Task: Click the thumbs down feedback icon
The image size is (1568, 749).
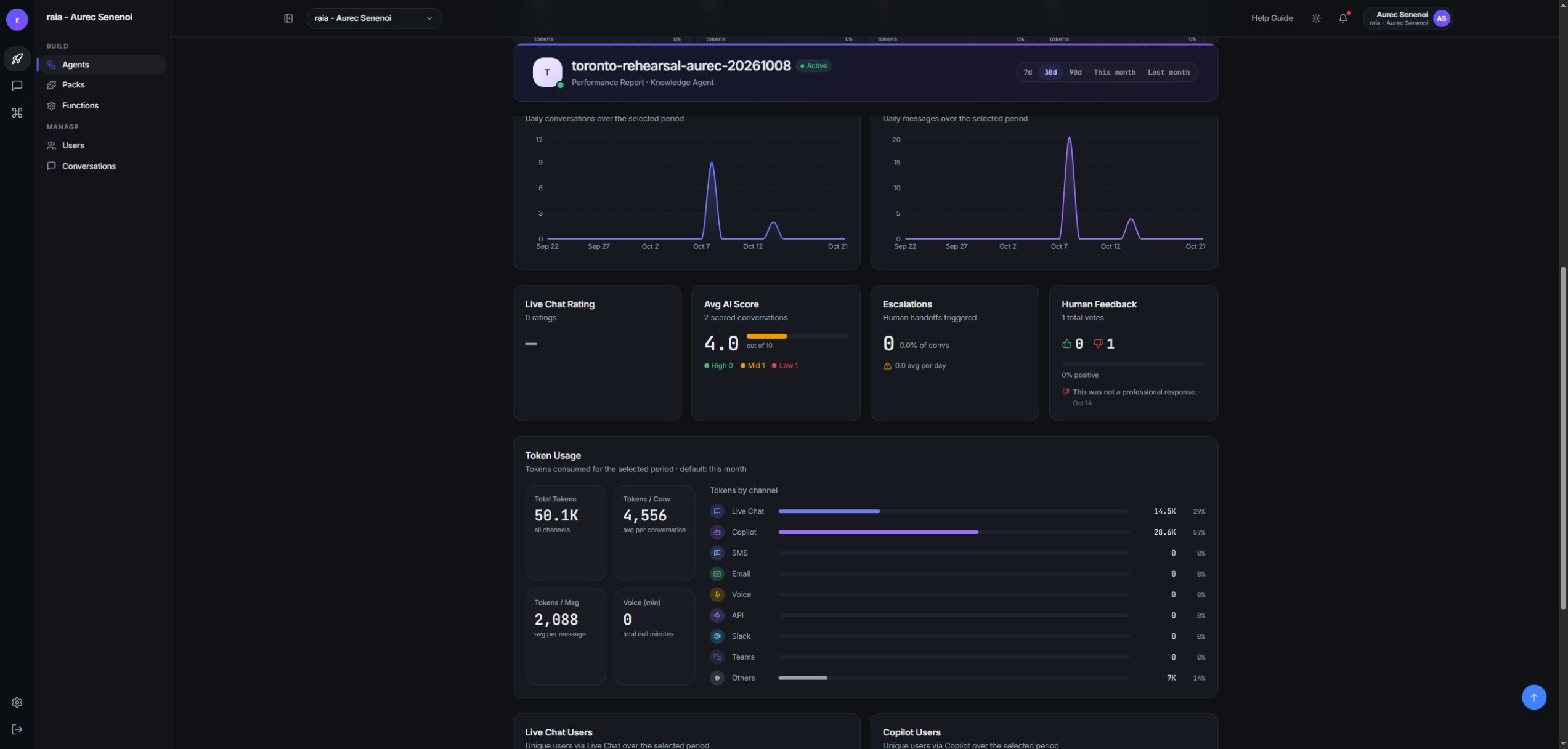Action: (1098, 344)
